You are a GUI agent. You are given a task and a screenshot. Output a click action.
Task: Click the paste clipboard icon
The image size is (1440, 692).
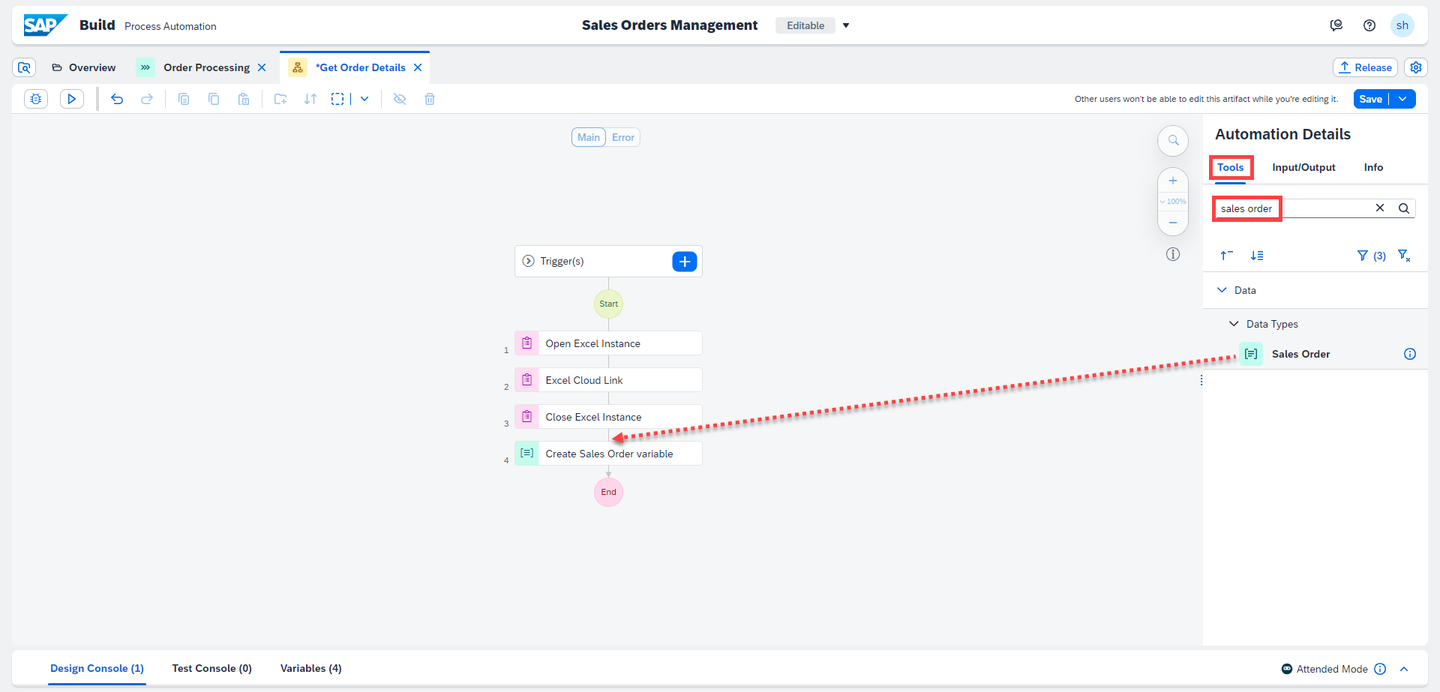pos(243,99)
